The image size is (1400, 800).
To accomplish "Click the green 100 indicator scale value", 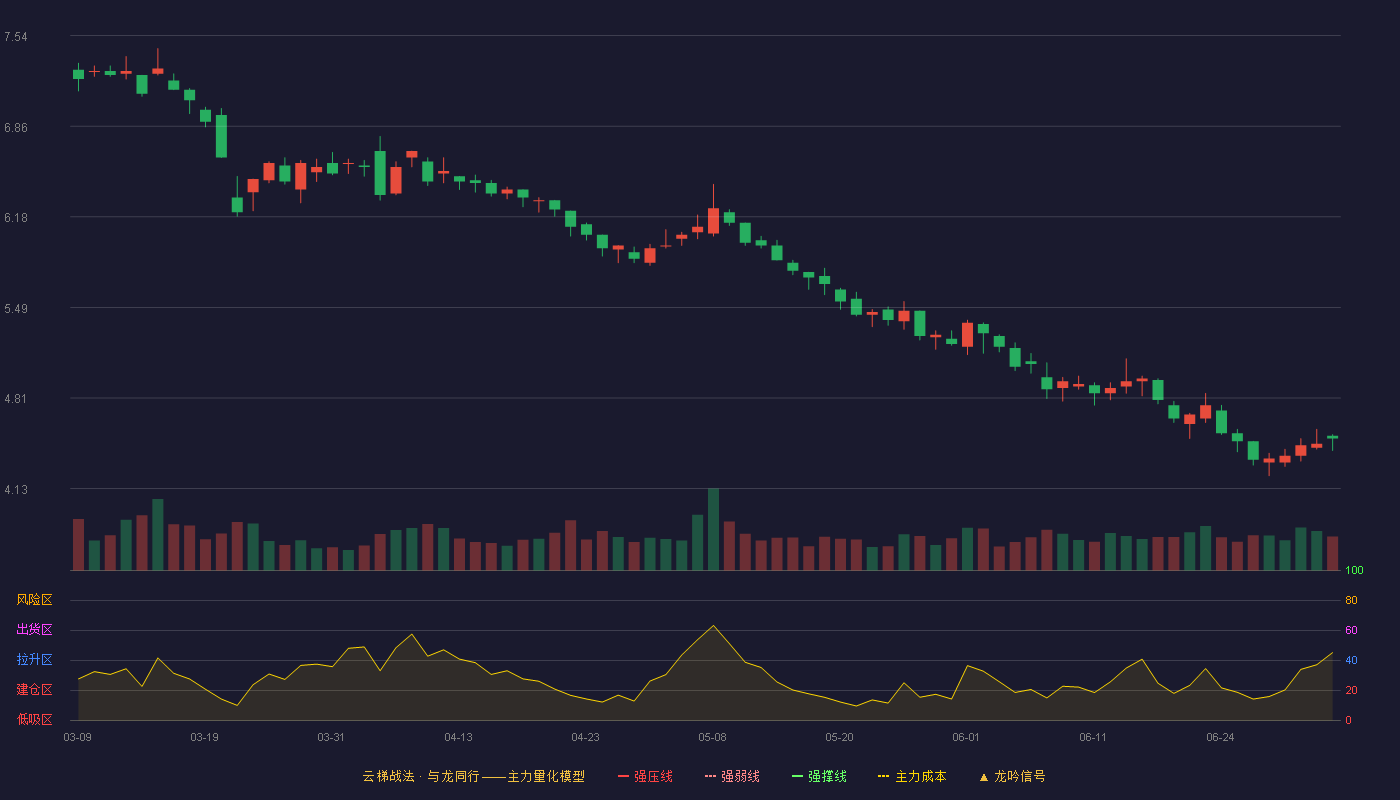I will coord(1354,571).
